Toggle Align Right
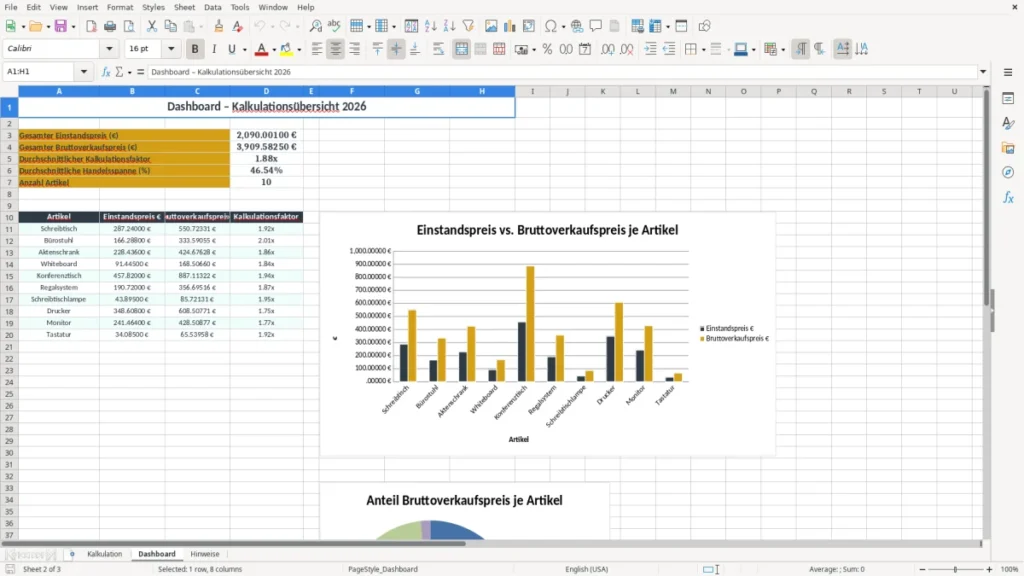The height and width of the screenshot is (576, 1024). pos(355,49)
